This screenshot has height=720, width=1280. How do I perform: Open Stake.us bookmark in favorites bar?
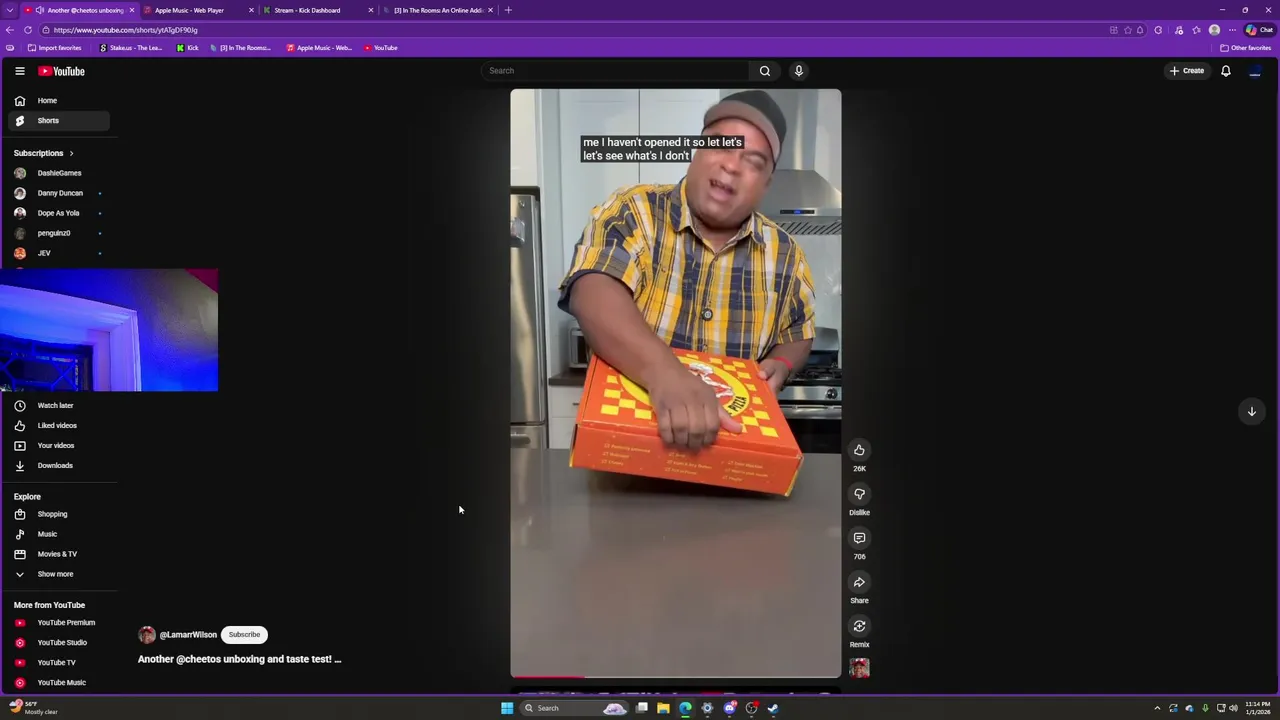pyautogui.click(x=131, y=48)
